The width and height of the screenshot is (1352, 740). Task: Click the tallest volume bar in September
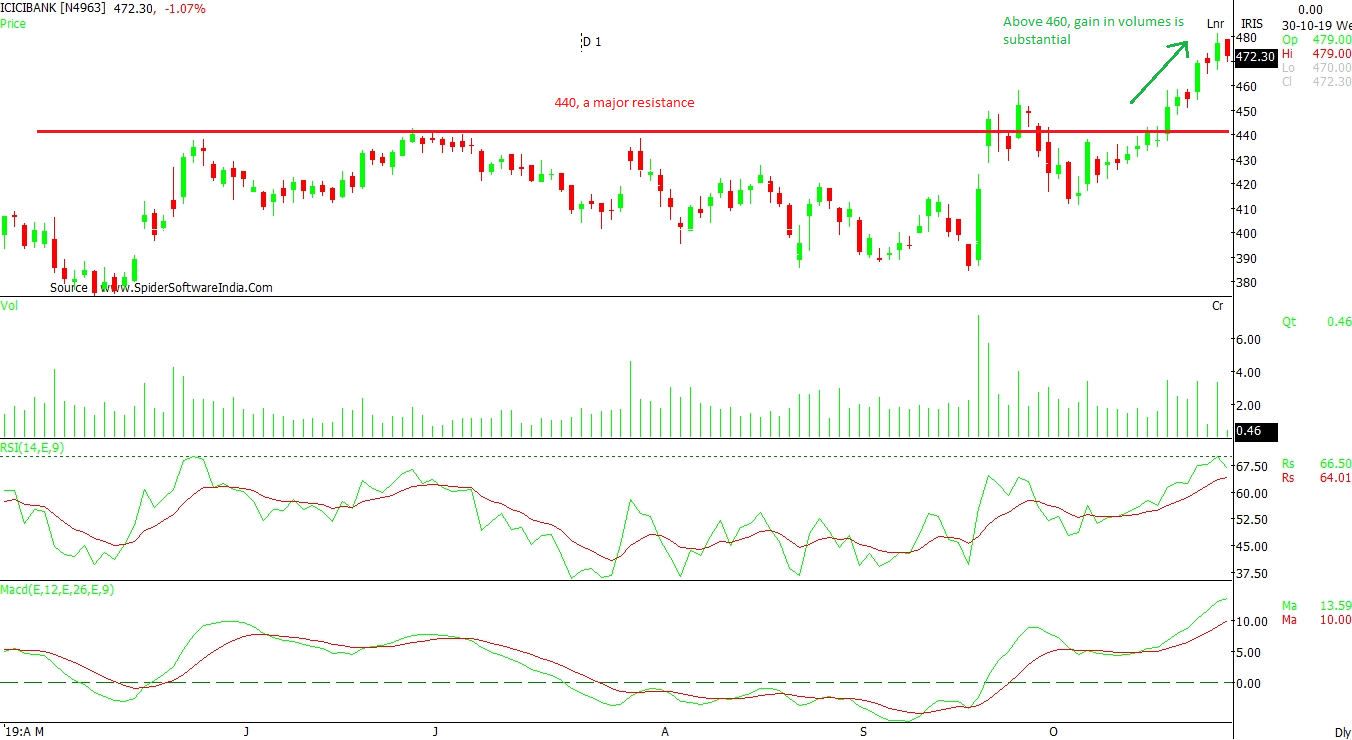(x=978, y=375)
